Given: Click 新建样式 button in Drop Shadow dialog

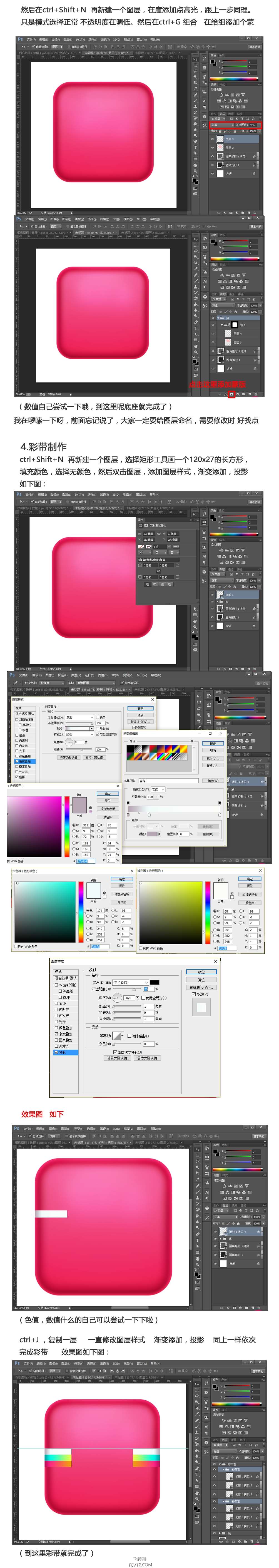Looking at the screenshot, I should 200,987.
